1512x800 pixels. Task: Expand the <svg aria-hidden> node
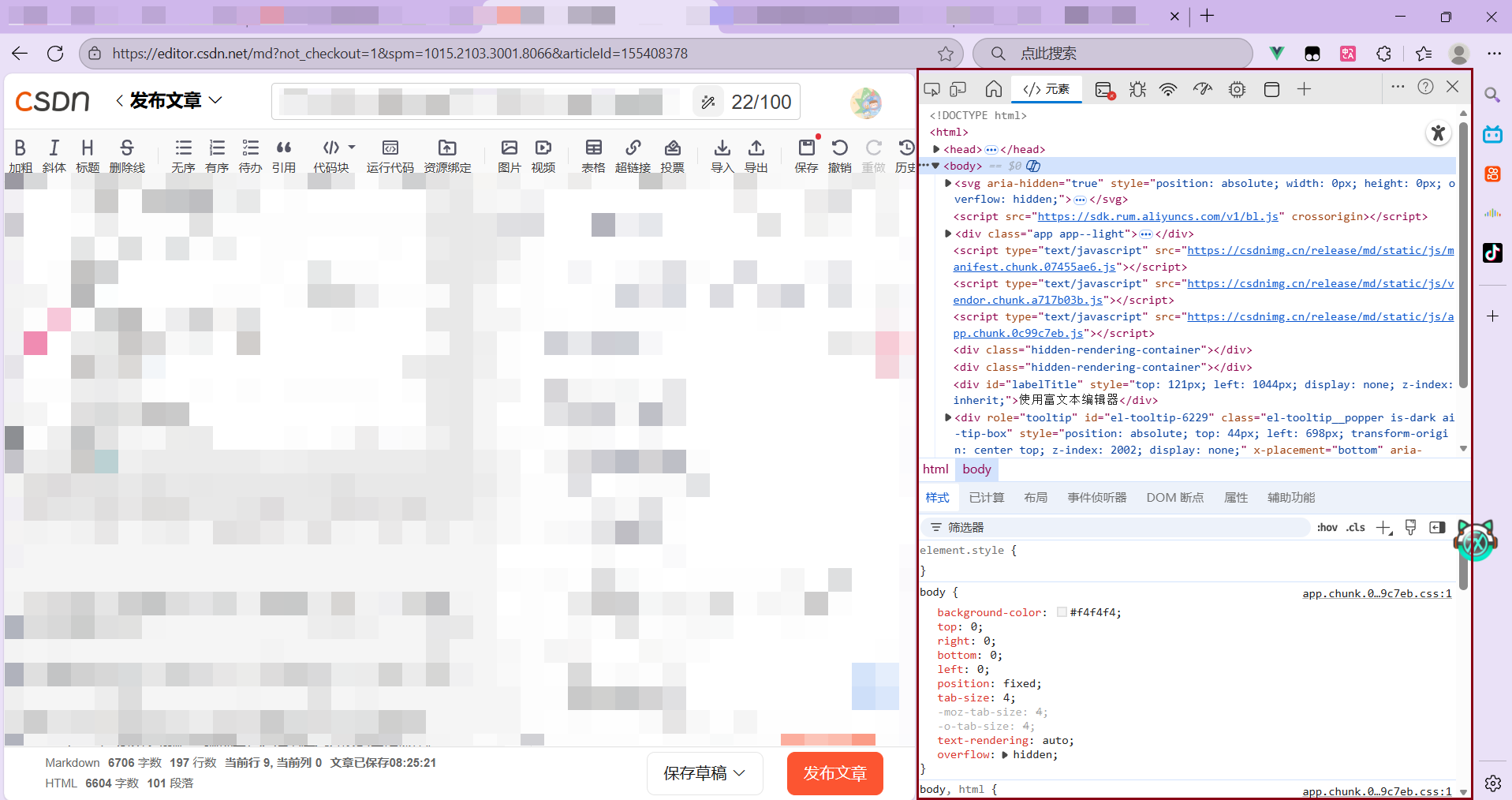(x=948, y=183)
